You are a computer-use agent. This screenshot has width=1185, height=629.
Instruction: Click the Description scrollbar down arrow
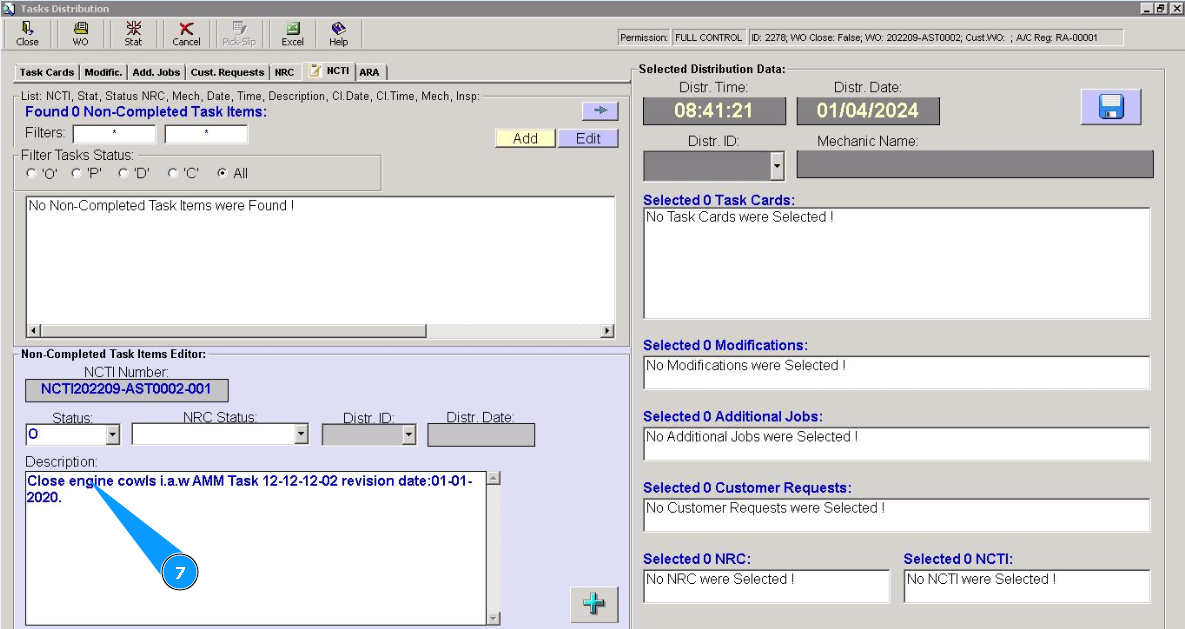coord(493,618)
